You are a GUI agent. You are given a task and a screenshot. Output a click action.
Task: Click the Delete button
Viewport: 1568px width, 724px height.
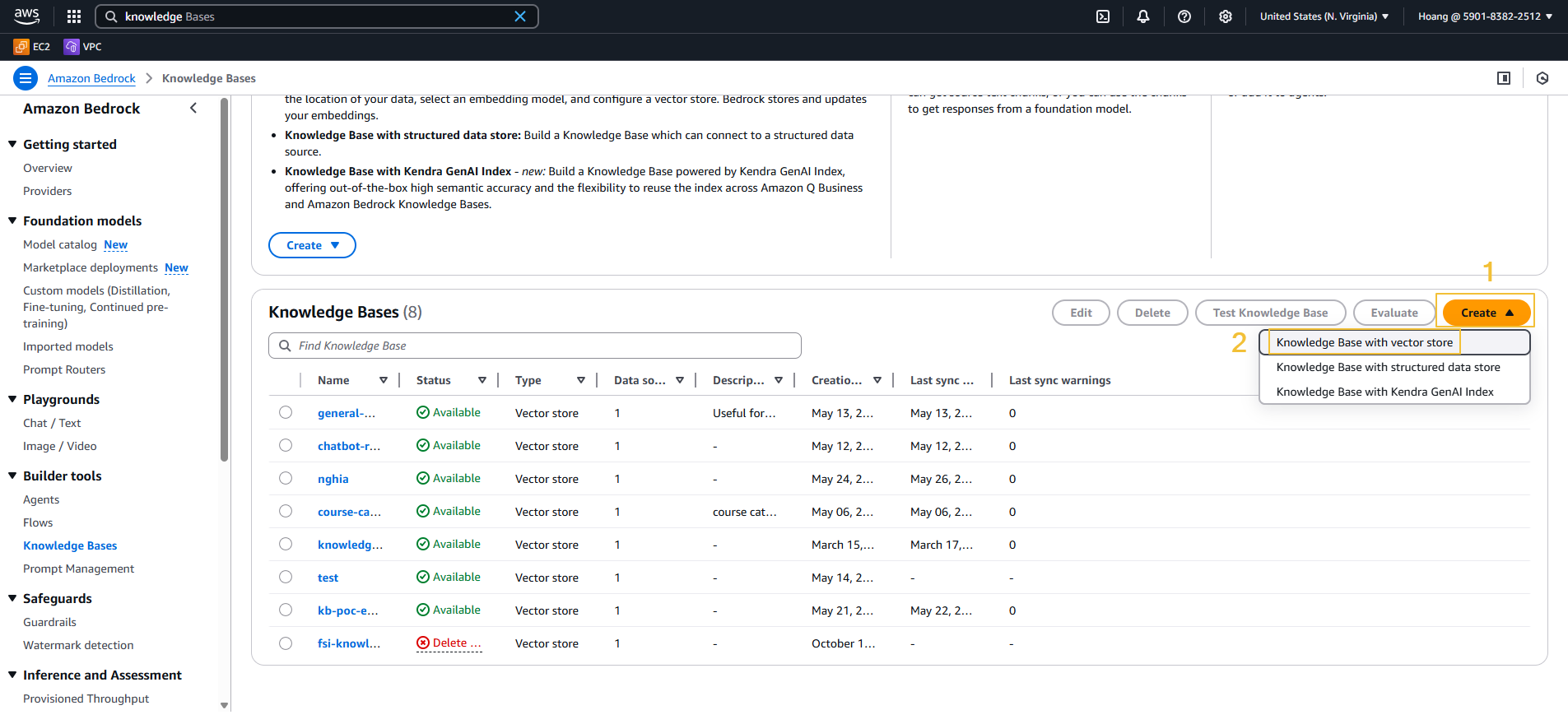tap(1152, 313)
